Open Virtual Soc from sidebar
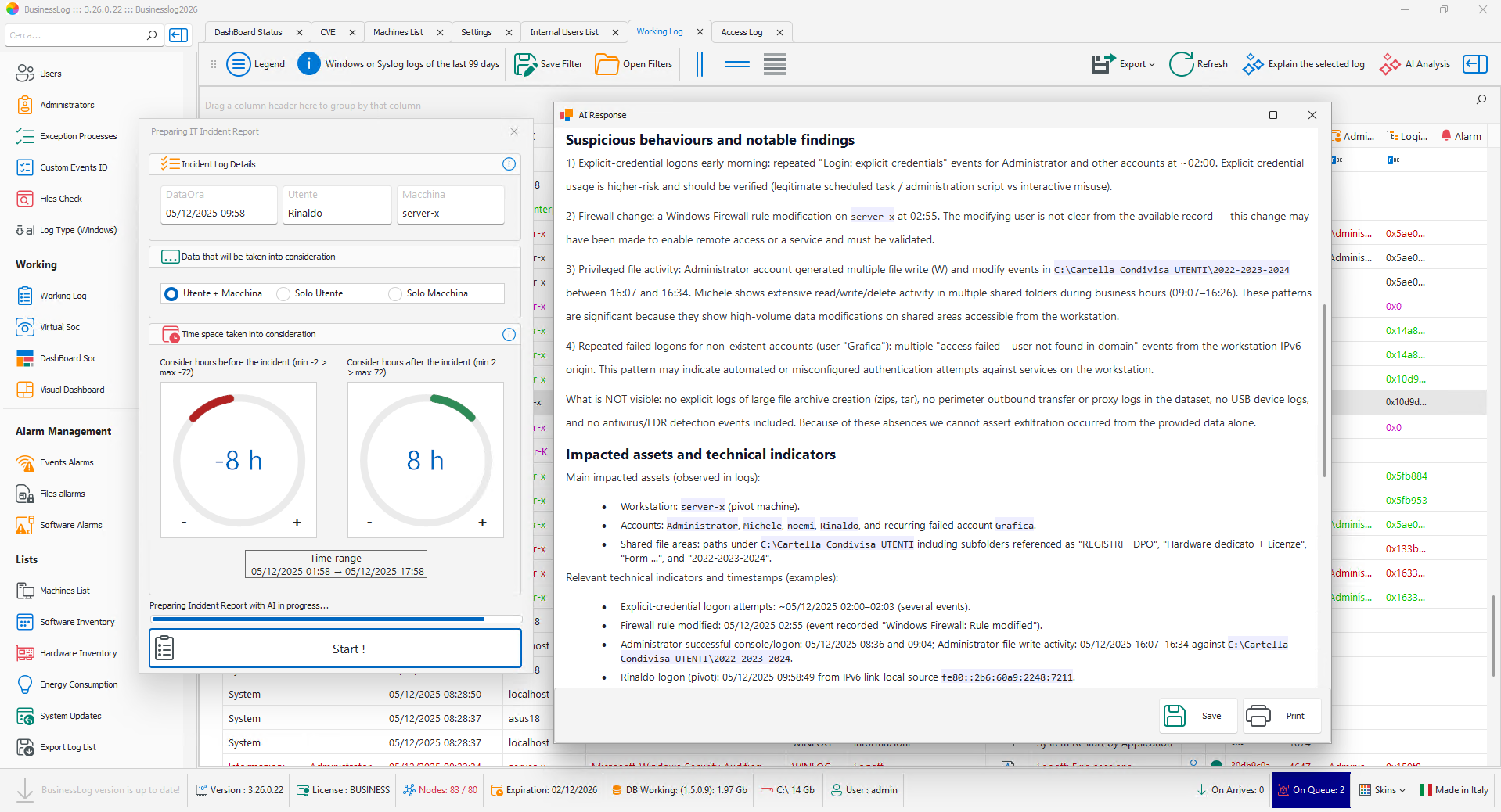Viewport: 1501px width, 812px height. (x=59, y=327)
